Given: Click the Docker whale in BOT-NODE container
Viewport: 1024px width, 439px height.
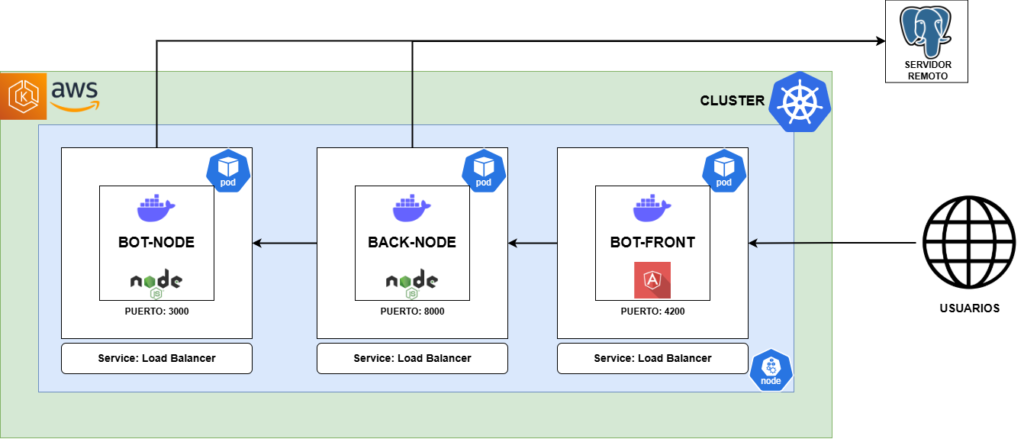Looking at the screenshot, I should 156,209.
